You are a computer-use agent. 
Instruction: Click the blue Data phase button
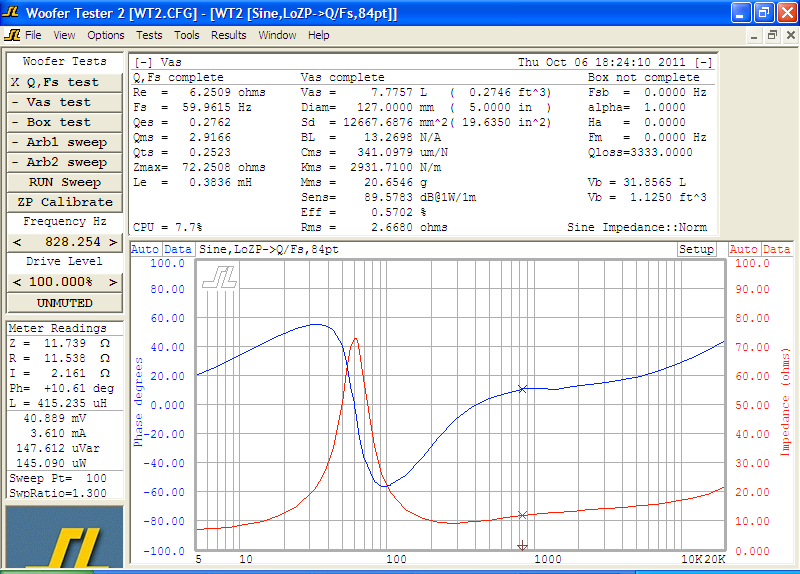(178, 249)
